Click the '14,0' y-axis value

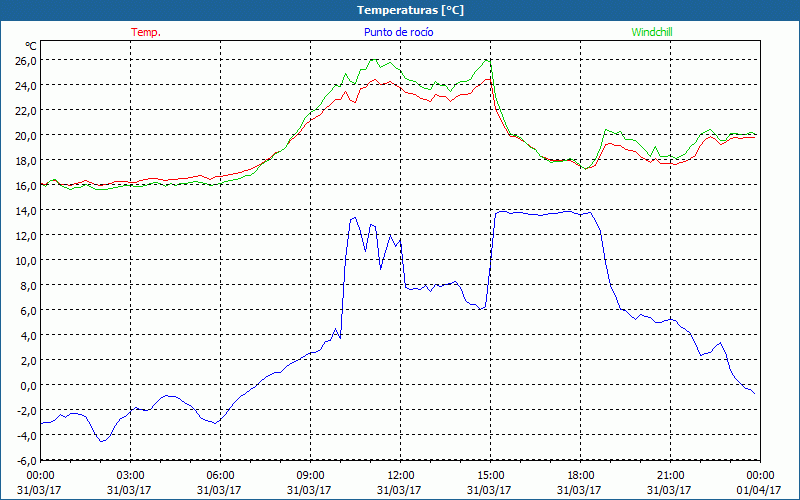click(26, 211)
